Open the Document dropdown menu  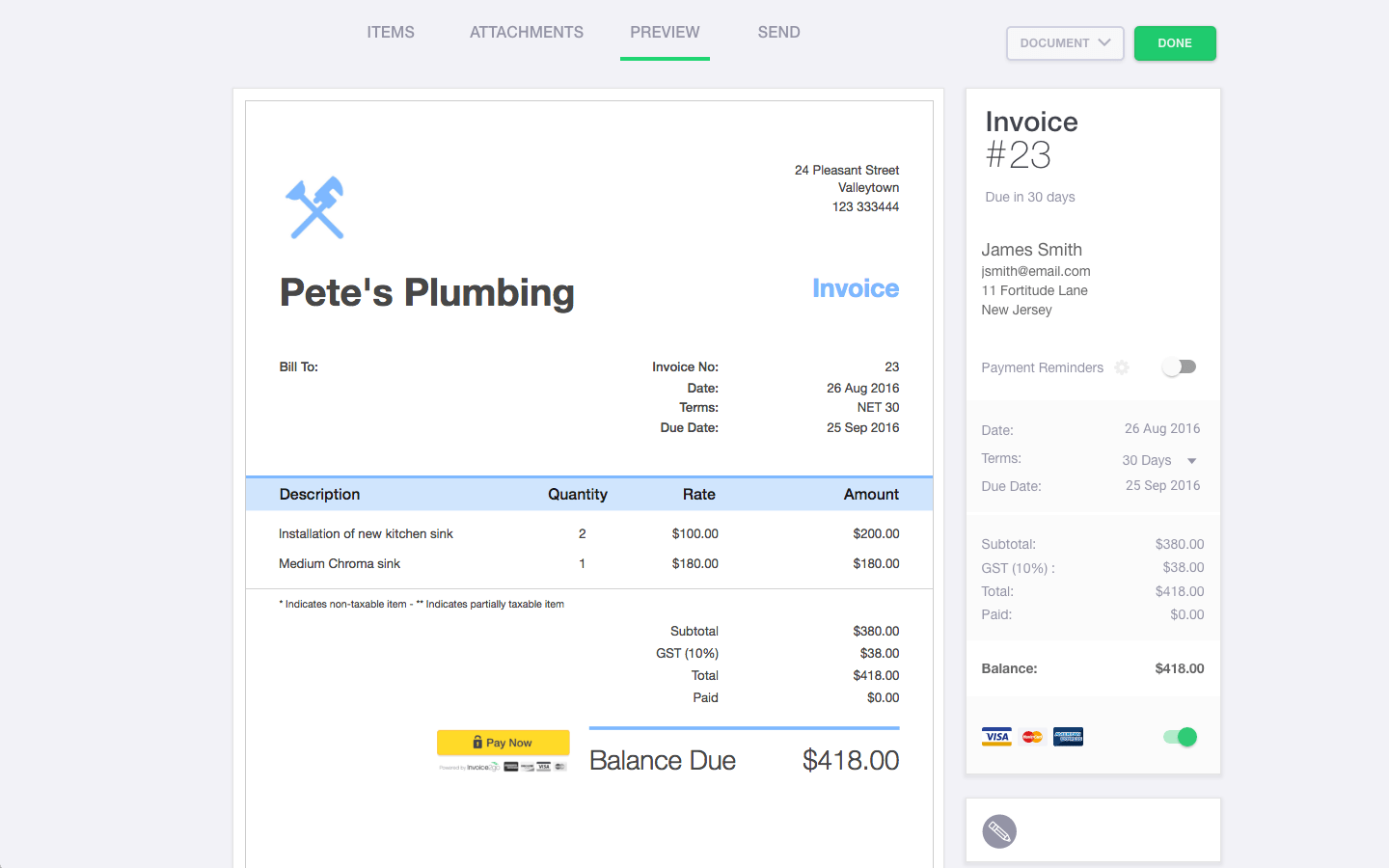1065,43
